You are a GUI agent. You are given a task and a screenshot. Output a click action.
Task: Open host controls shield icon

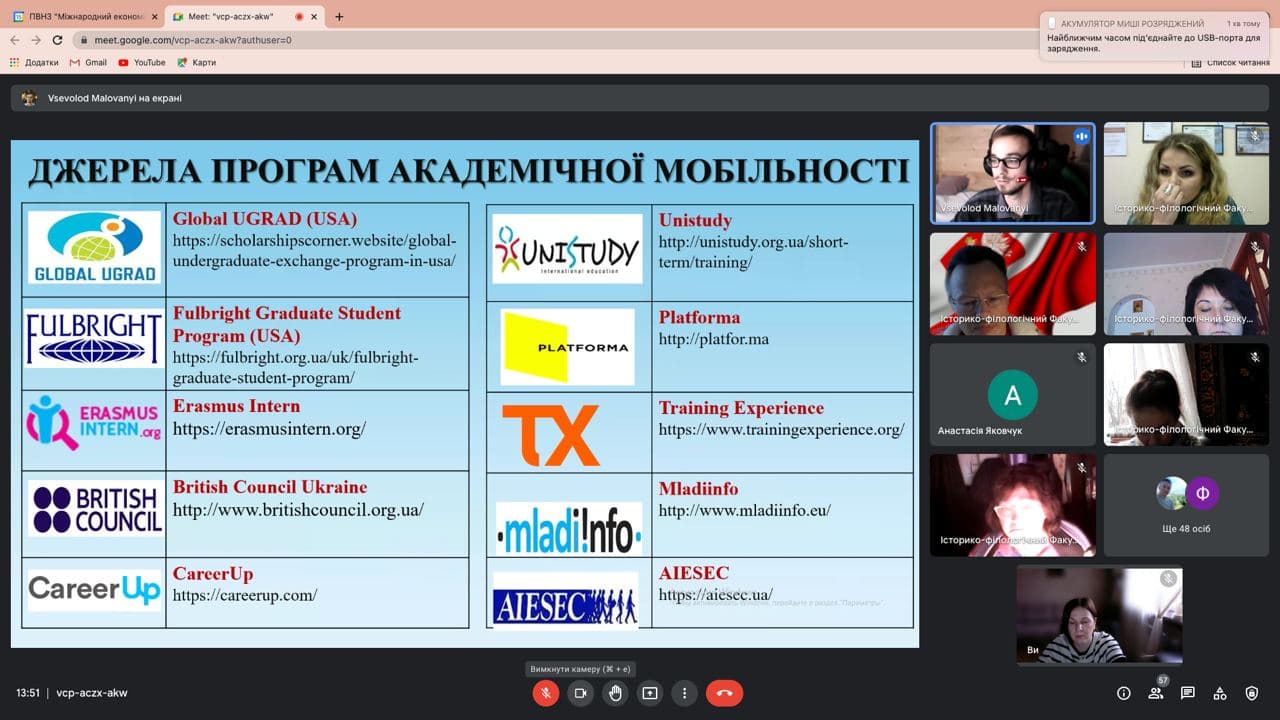1252,693
